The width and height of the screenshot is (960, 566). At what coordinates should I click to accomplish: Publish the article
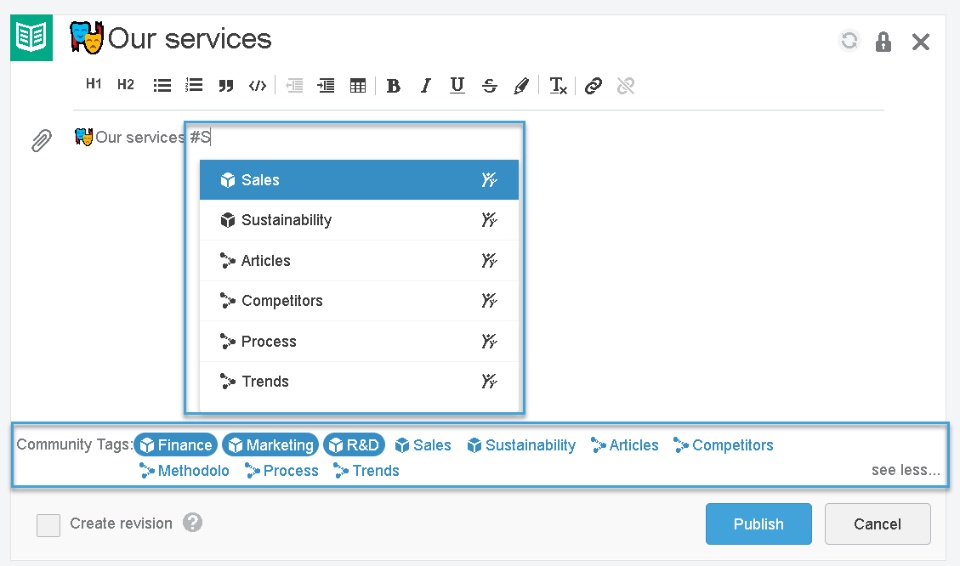click(758, 524)
